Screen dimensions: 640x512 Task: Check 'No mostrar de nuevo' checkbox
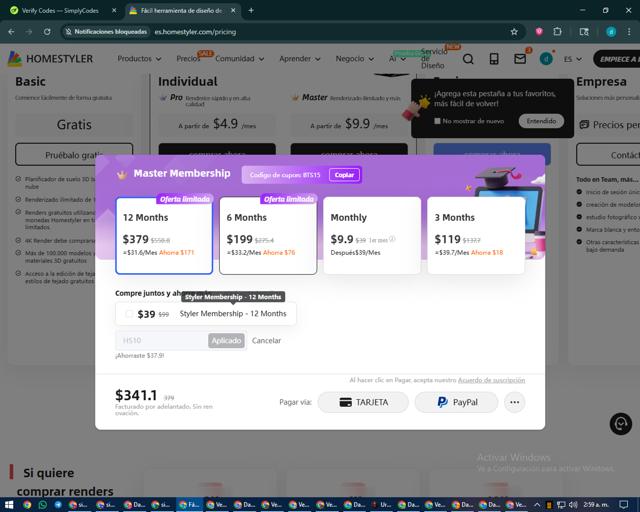(x=437, y=121)
